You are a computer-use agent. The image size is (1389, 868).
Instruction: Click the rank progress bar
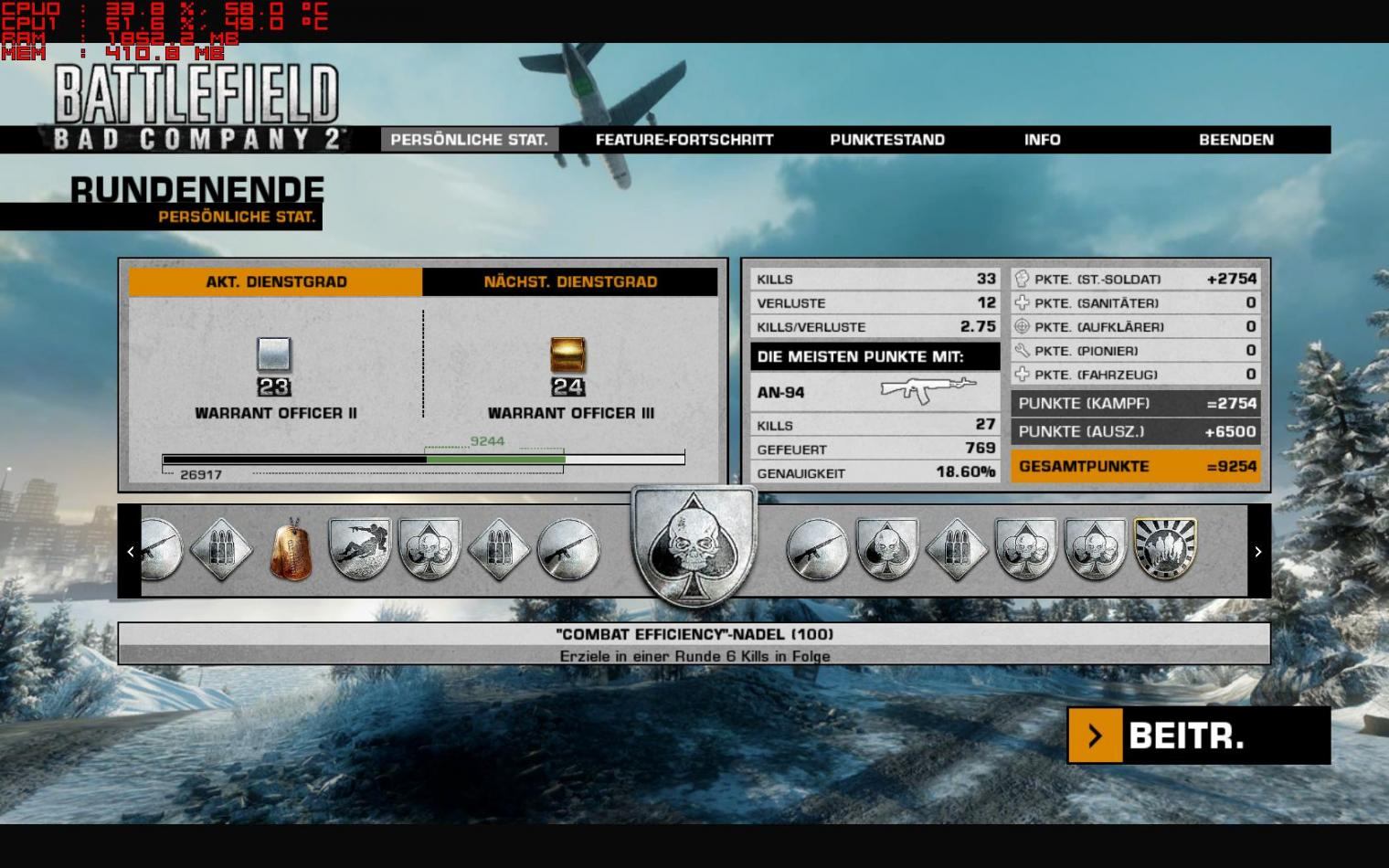coord(423,460)
